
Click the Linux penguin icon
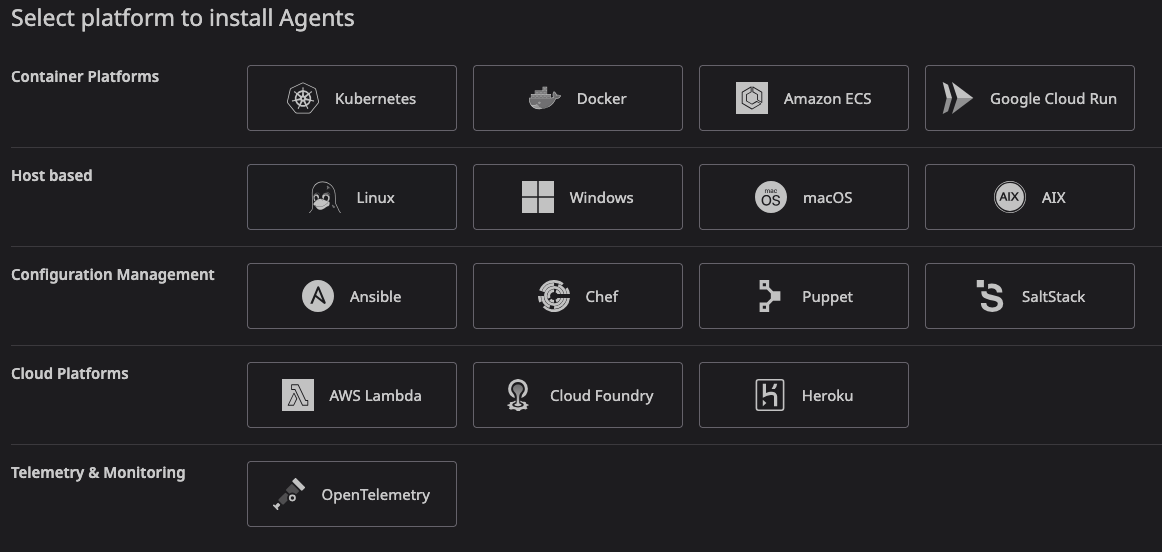coord(325,198)
